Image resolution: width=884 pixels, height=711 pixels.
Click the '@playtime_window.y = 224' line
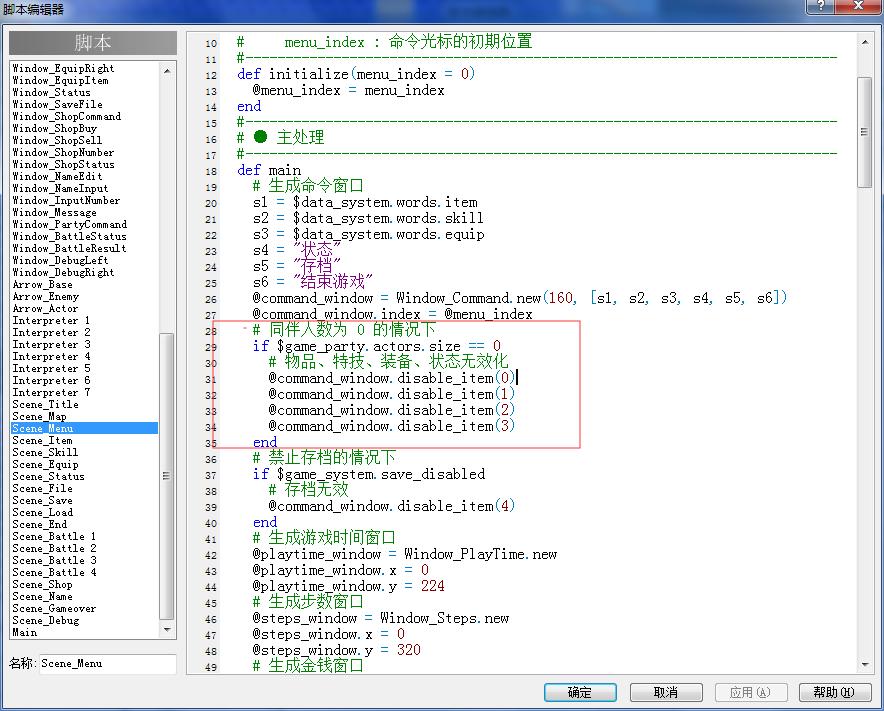click(348, 586)
